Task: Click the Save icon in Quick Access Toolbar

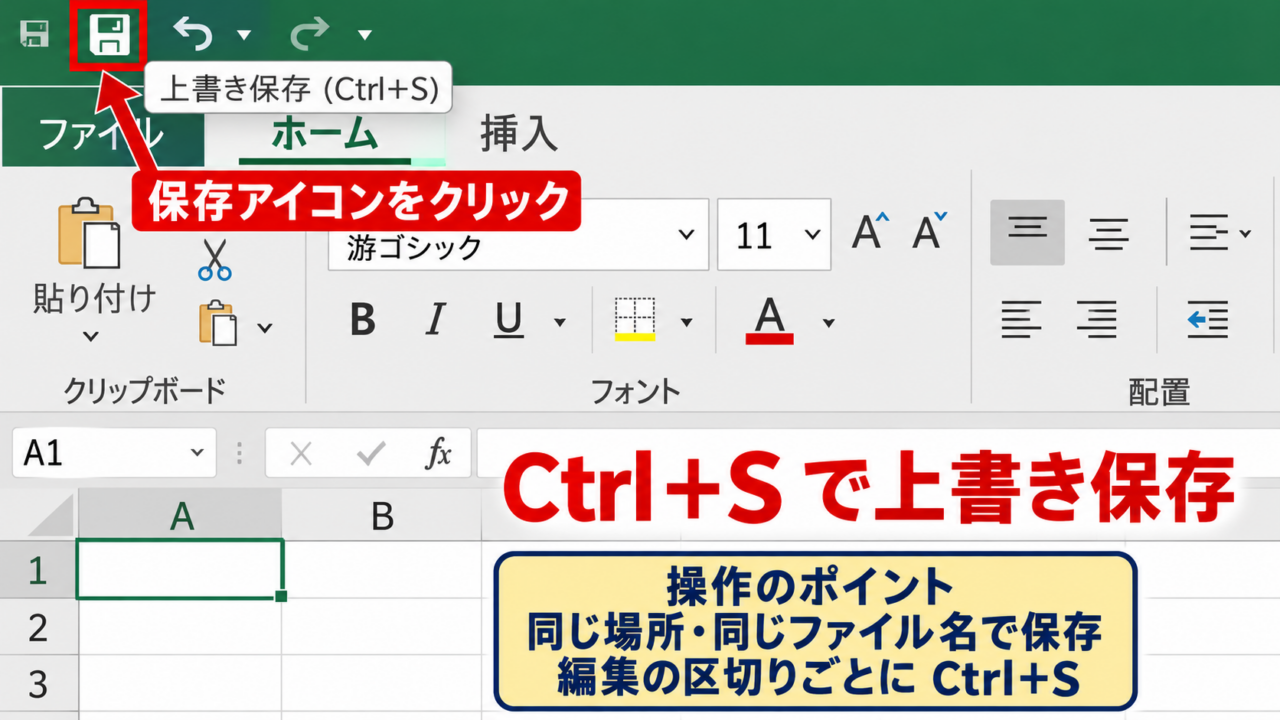Action: pos(109,35)
